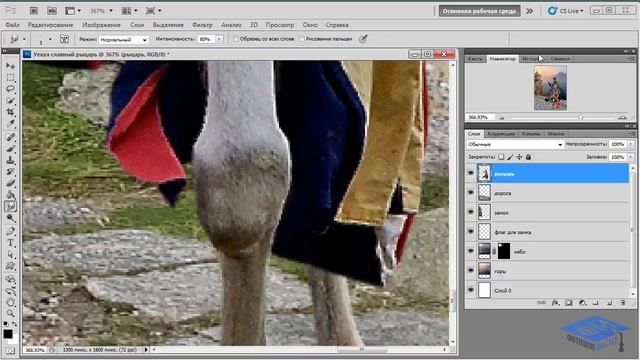Launch Mini Bridge from application bar
This screenshot has height=360, width=640.
(51, 11)
